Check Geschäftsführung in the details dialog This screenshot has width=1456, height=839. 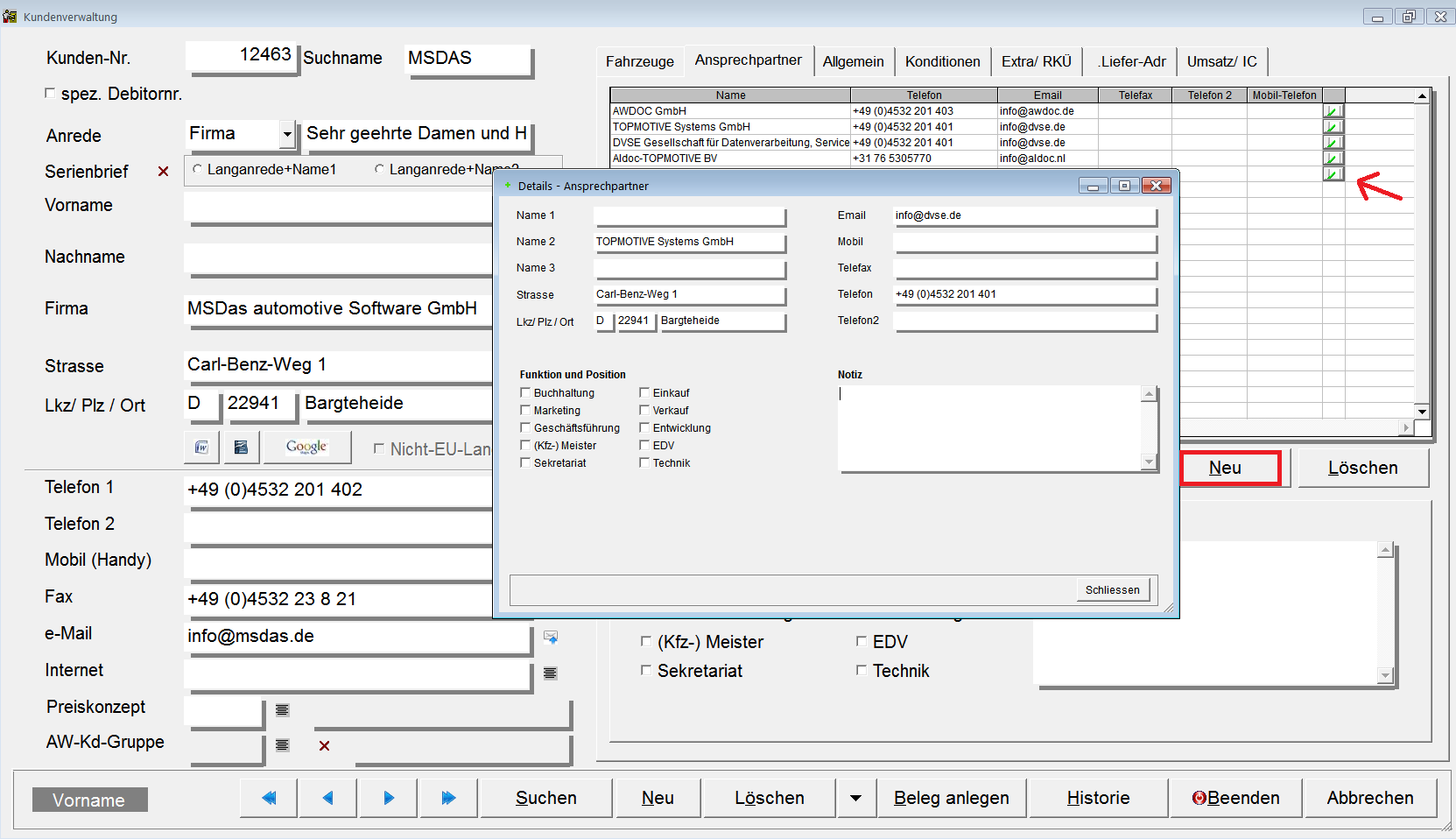pyautogui.click(x=525, y=427)
